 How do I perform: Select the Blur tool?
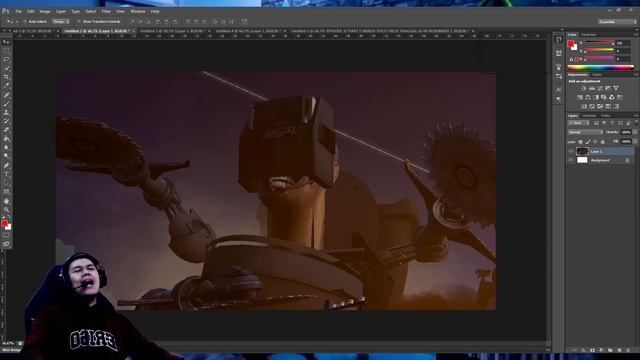(x=6, y=147)
